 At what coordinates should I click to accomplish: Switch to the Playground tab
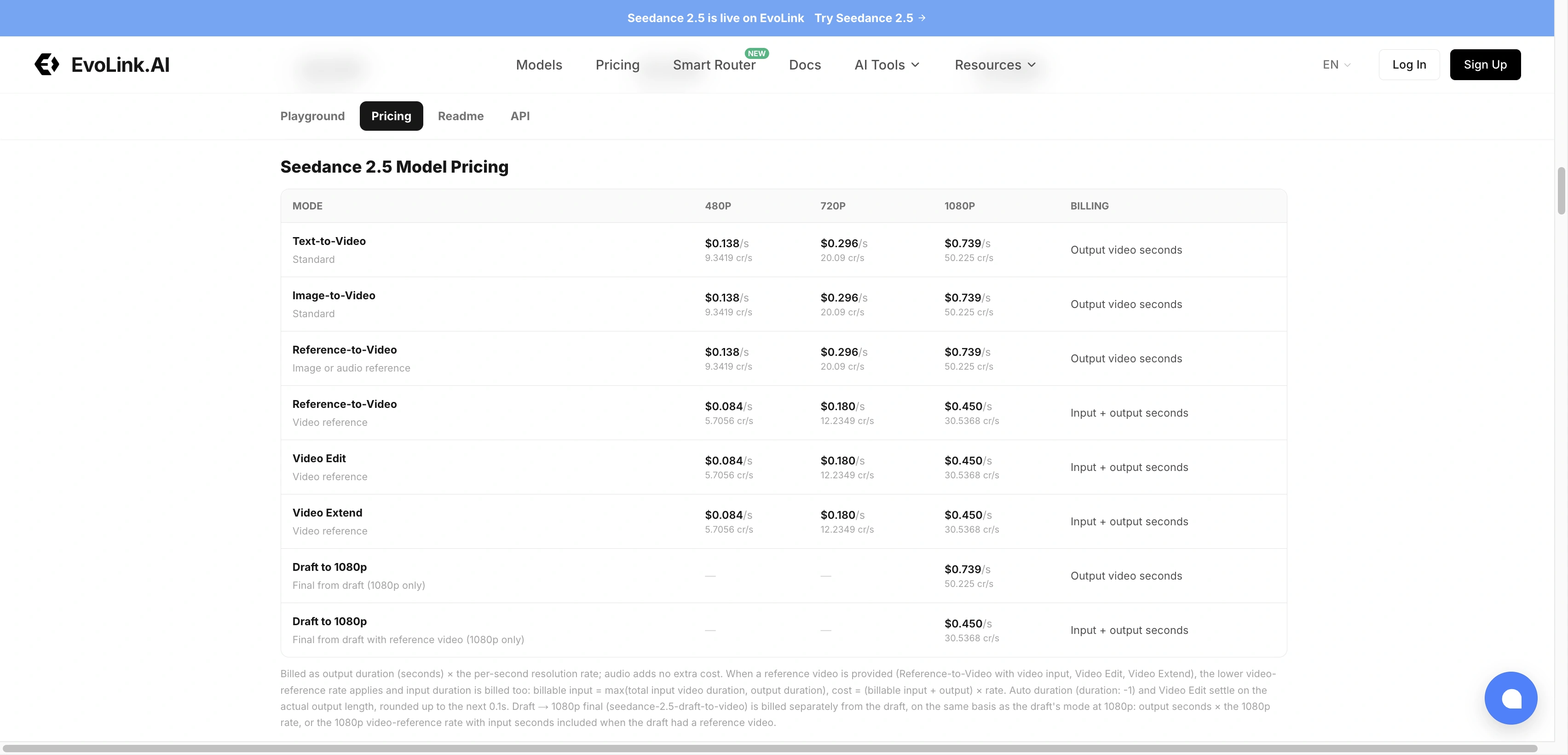pos(312,116)
